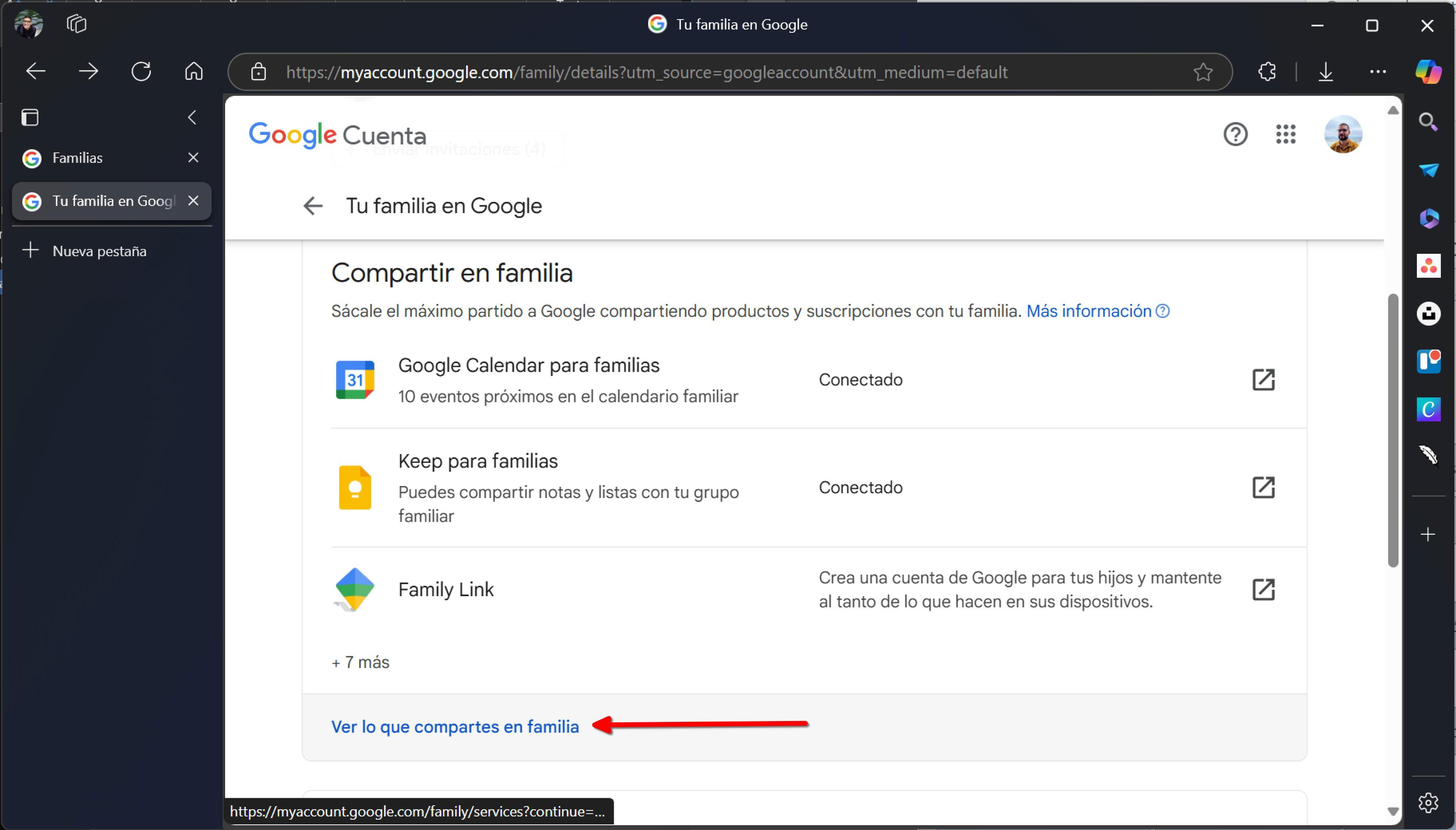The width and height of the screenshot is (1456, 830).
Task: Reload the page with refresh icon
Action: tap(141, 72)
